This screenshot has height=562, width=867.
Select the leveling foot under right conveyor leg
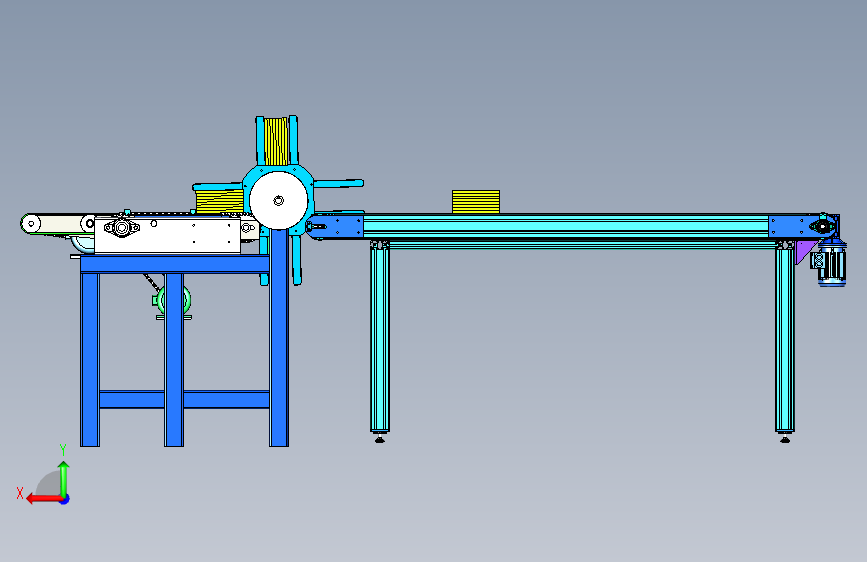click(785, 439)
